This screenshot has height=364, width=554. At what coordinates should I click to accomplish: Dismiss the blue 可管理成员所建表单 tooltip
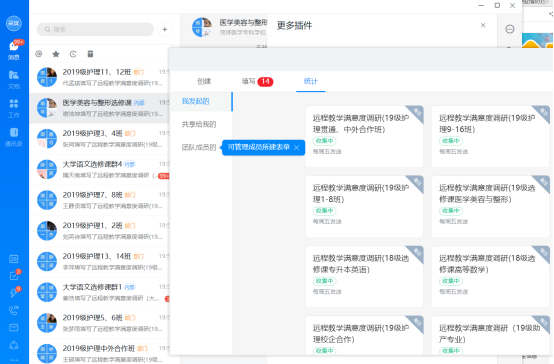pyautogui.click(x=296, y=147)
